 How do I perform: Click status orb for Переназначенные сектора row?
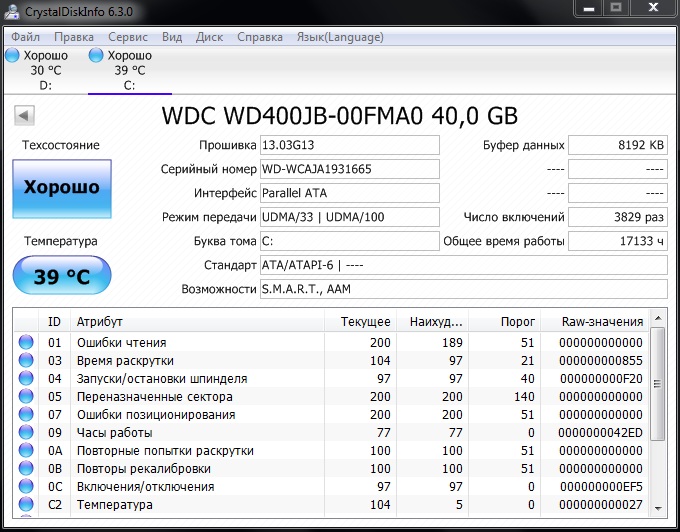25,397
